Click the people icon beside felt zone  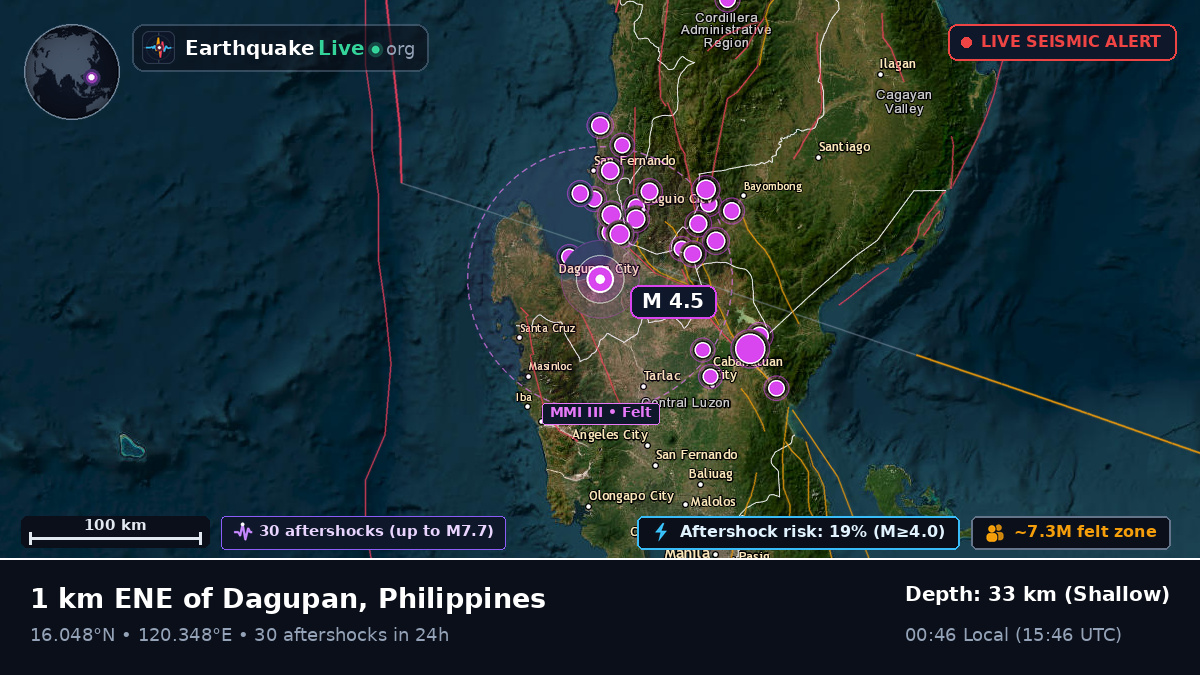[994, 533]
